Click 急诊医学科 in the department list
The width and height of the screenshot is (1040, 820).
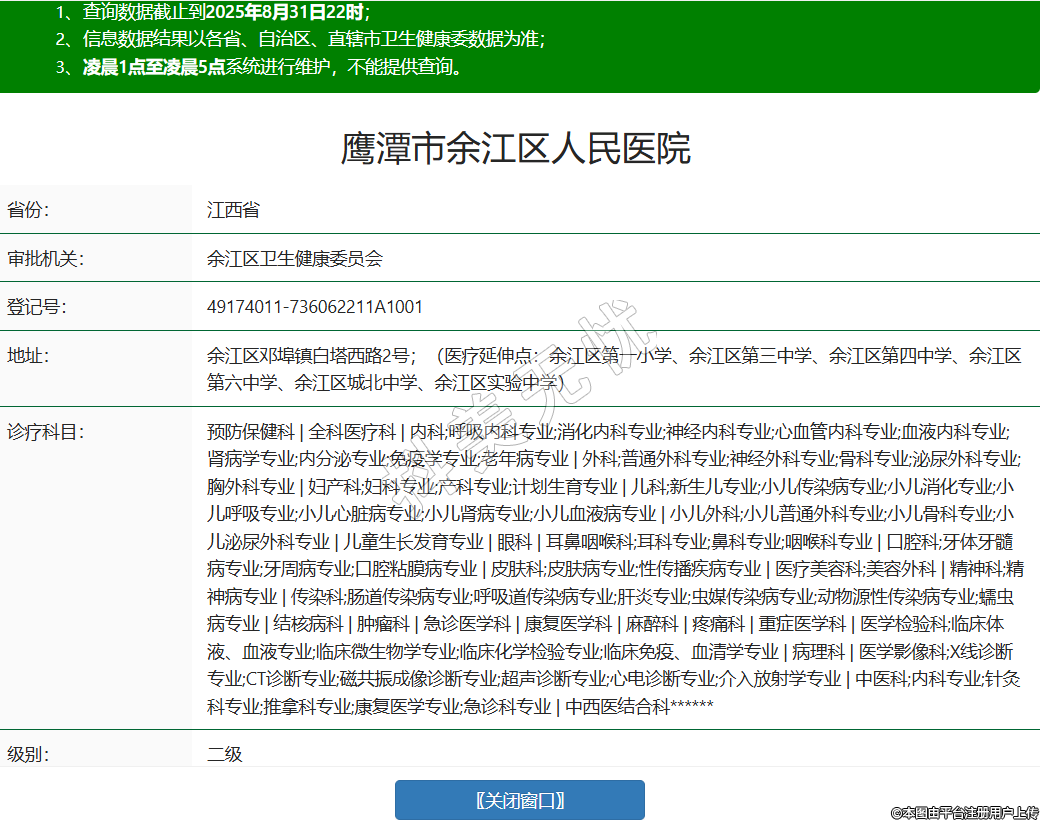click(x=467, y=624)
